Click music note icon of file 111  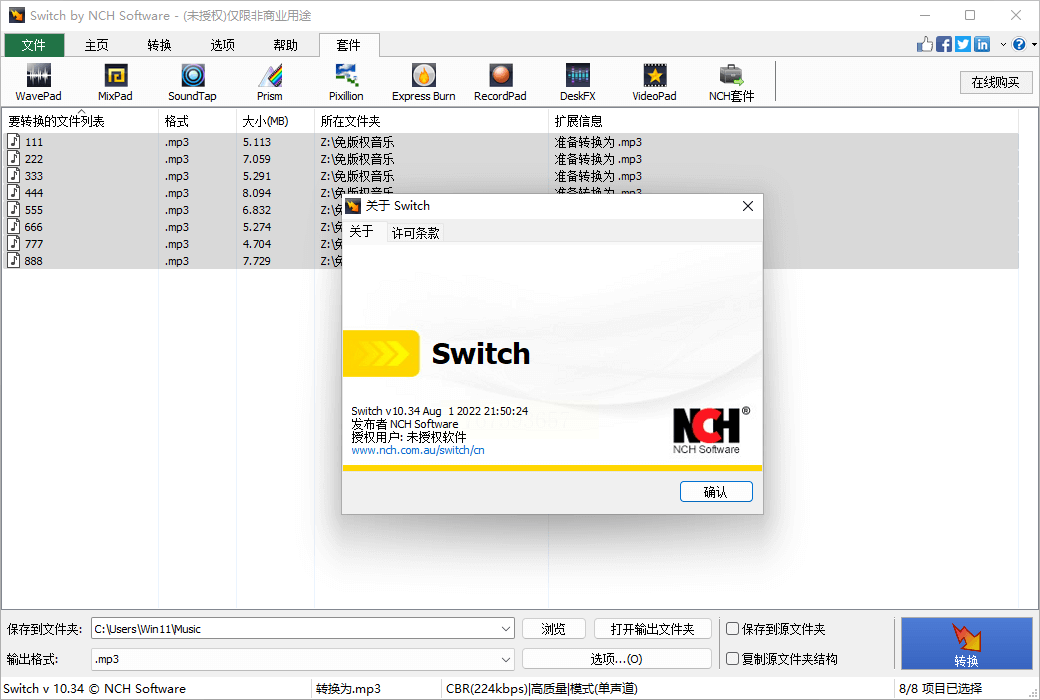(x=14, y=141)
